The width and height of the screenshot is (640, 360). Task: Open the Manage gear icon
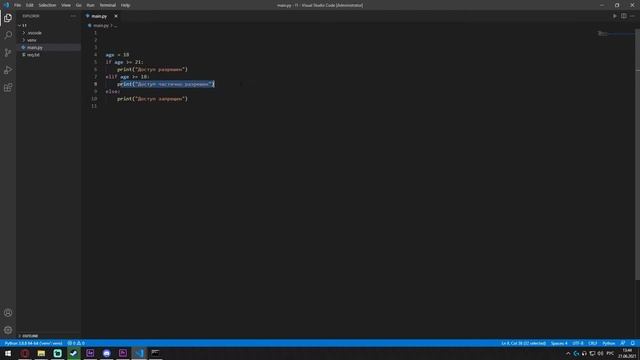(8, 330)
